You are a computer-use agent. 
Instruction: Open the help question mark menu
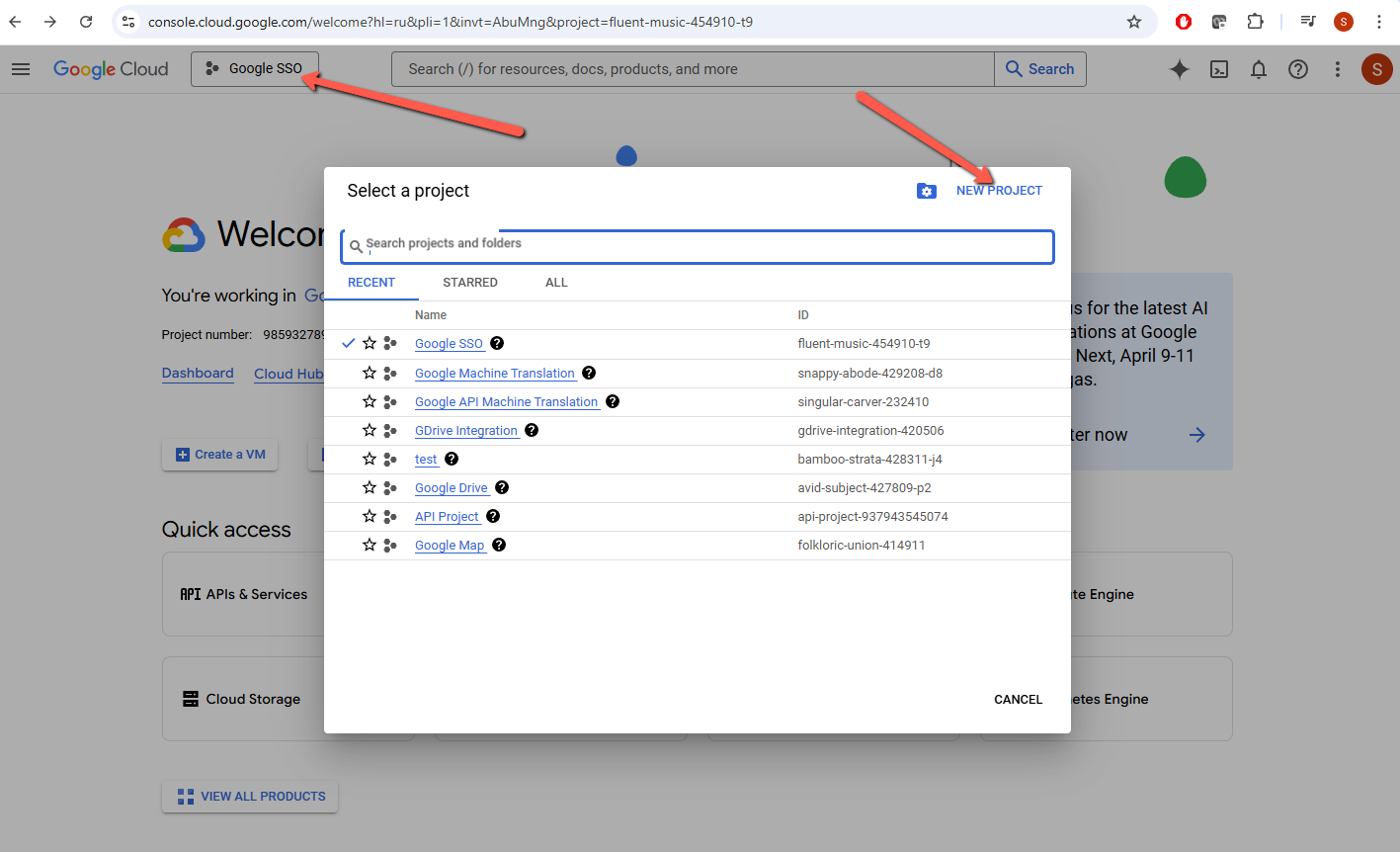(1298, 69)
